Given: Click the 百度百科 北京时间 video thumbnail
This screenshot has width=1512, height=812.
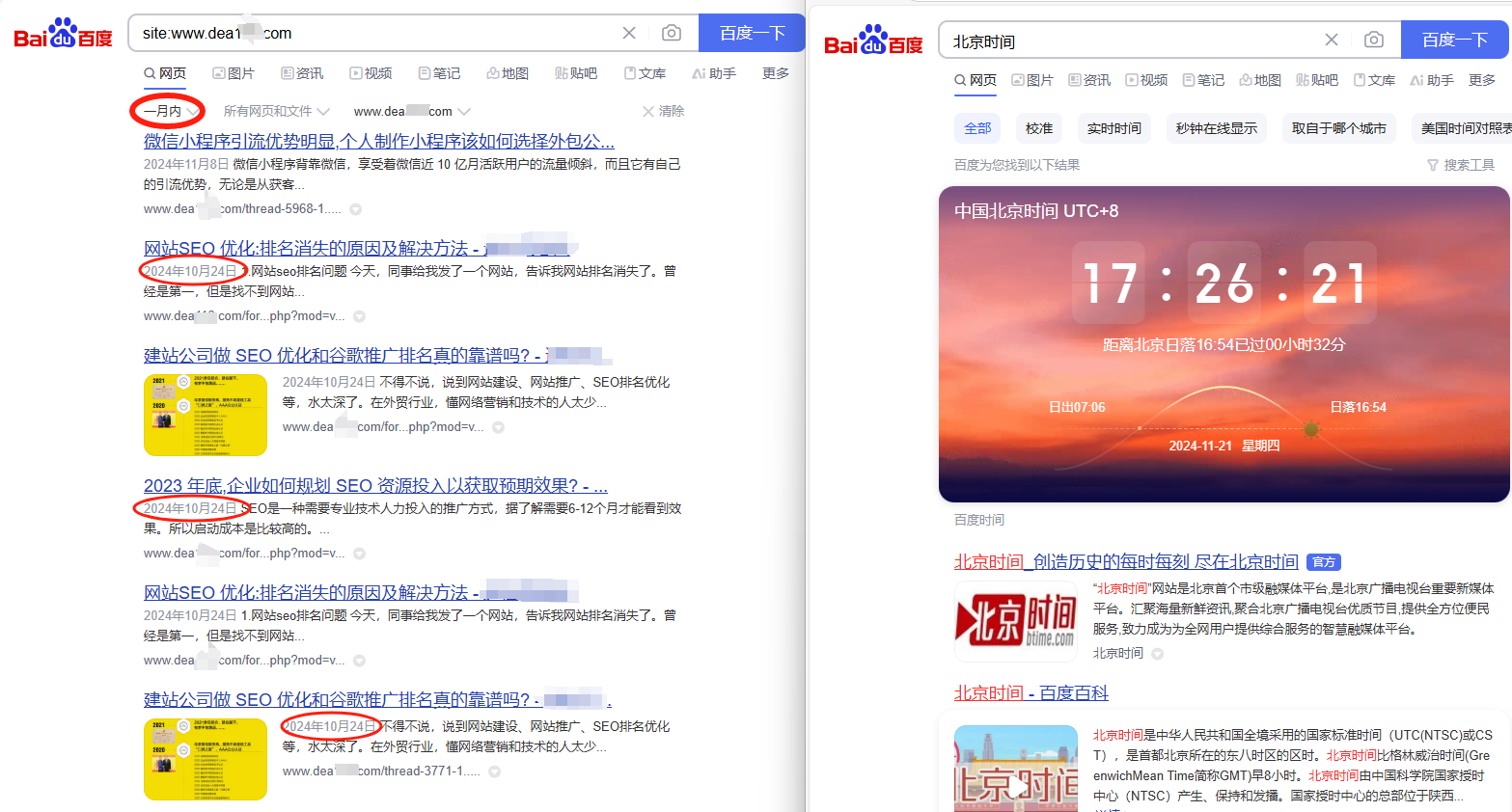Looking at the screenshot, I should coord(1016,769).
